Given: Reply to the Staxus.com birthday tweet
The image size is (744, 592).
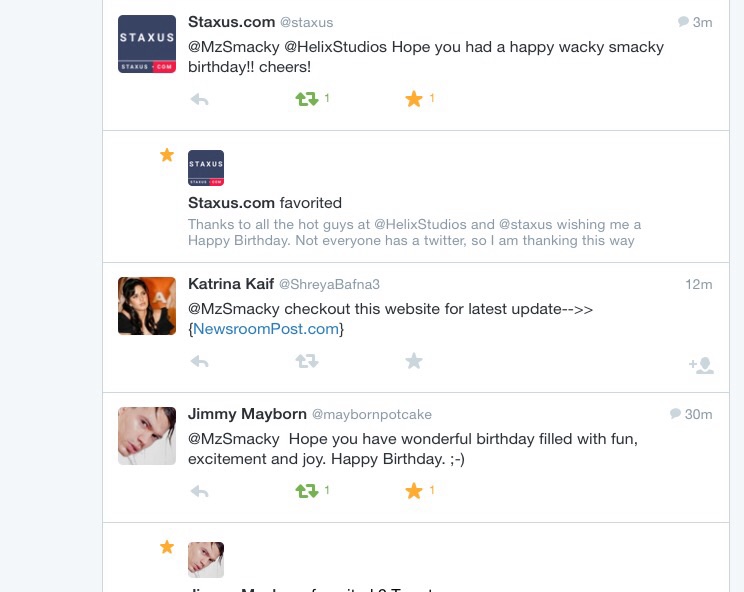Looking at the screenshot, I should click(x=199, y=100).
